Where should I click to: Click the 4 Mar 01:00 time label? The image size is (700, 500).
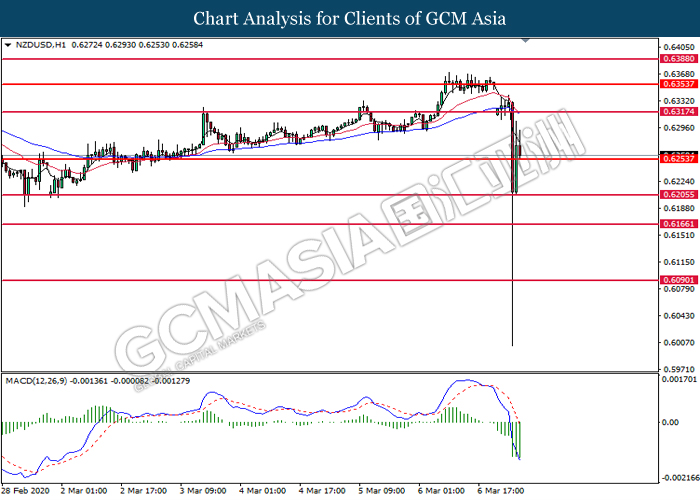tap(262, 491)
